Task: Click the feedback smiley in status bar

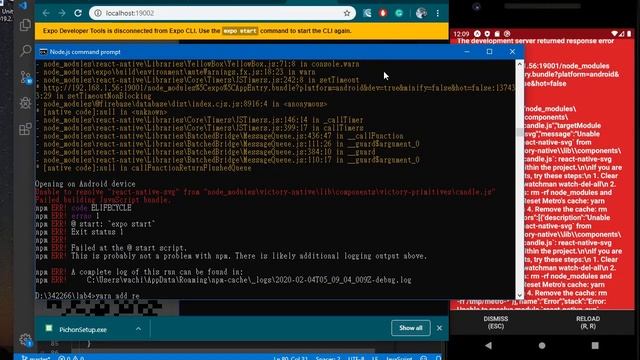Action: (x=423, y=358)
